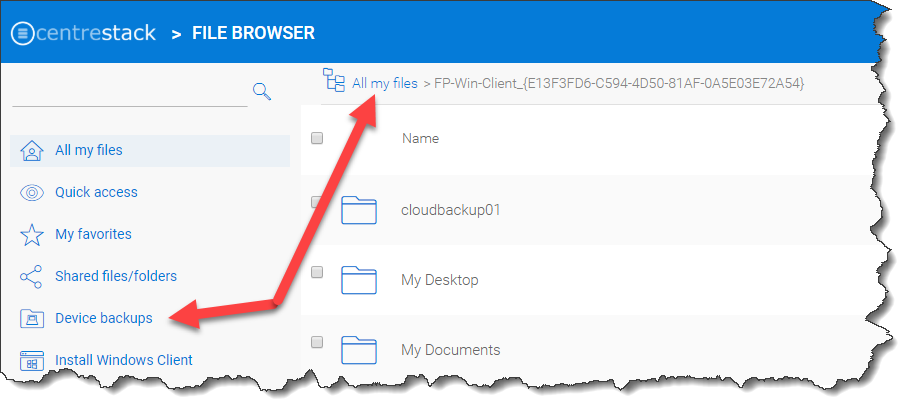Click the FP-Win-Client breadcrumb path text
This screenshot has height=415, width=913.
click(619, 83)
